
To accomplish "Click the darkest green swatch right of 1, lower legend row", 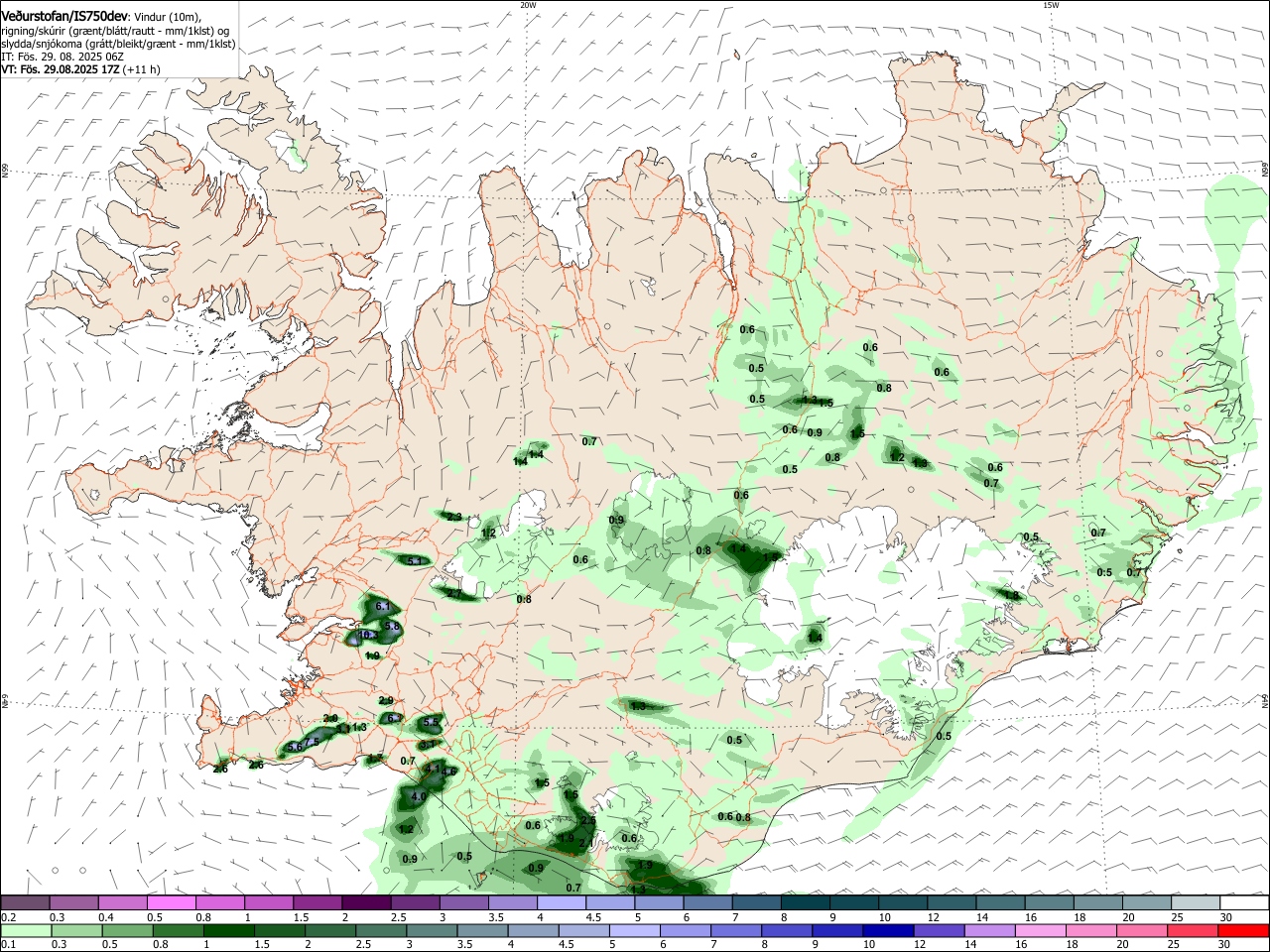I will (228, 930).
